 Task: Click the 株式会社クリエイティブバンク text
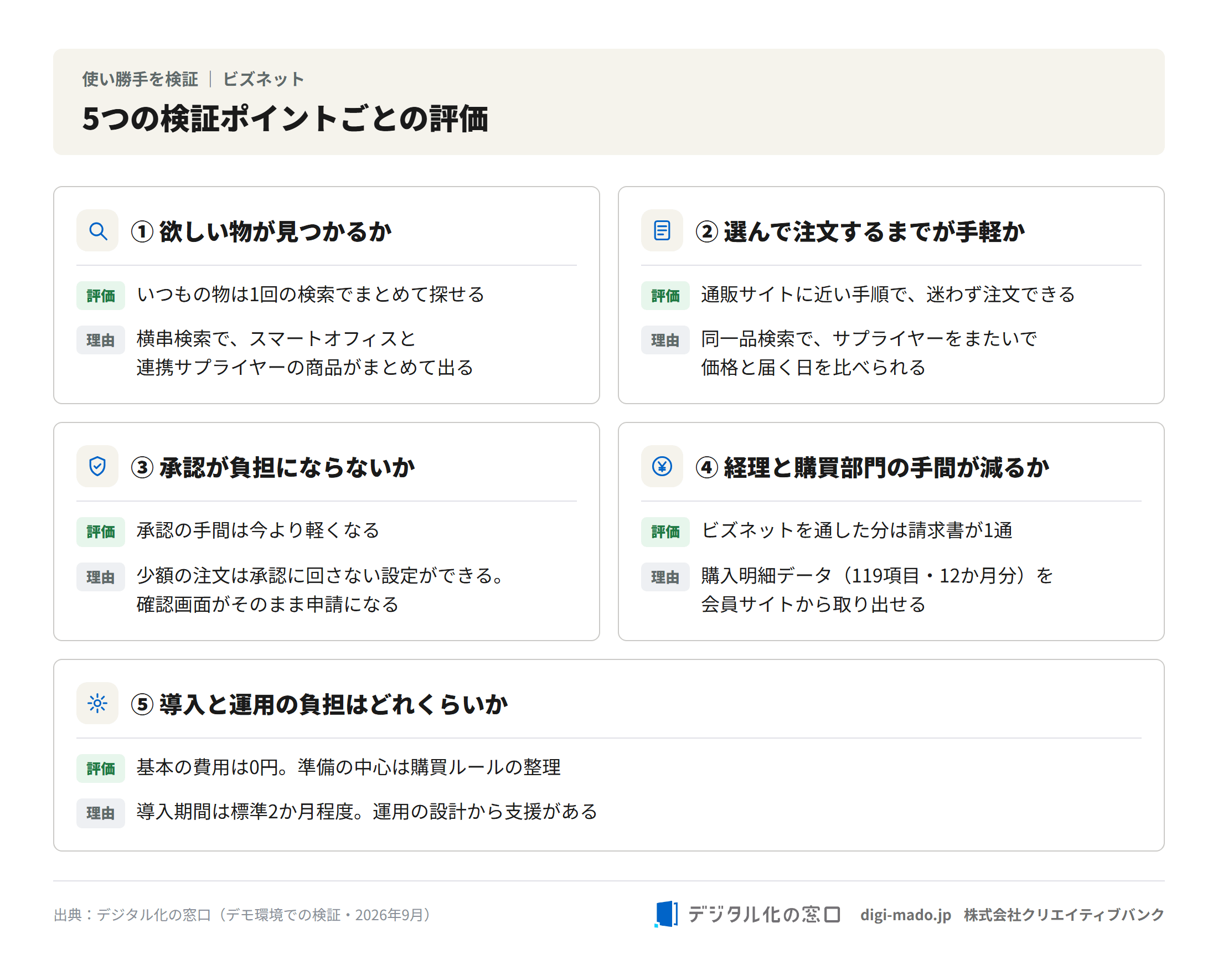tap(1064, 915)
